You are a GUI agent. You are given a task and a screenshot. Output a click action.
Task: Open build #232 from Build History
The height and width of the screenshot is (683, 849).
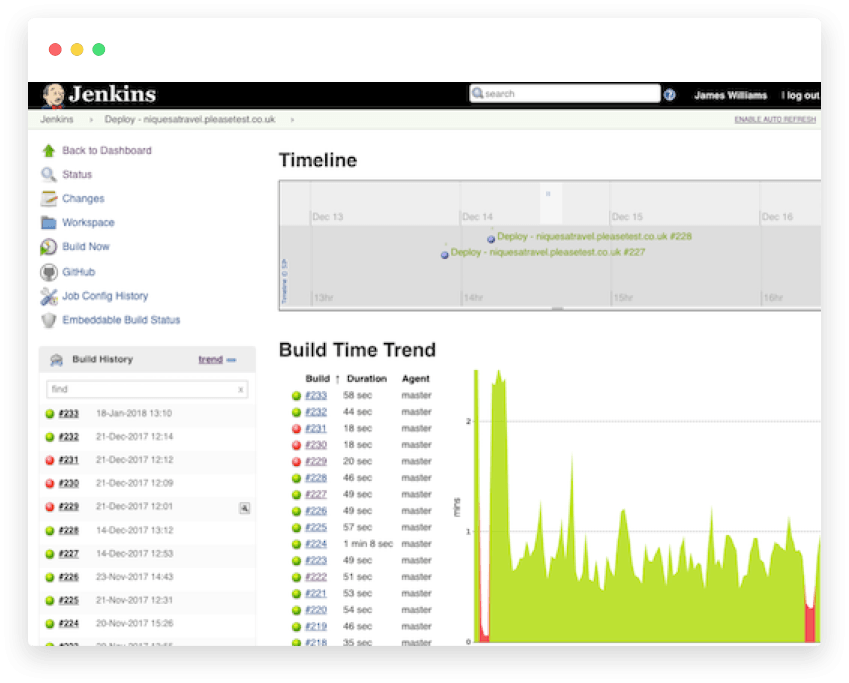coord(69,437)
